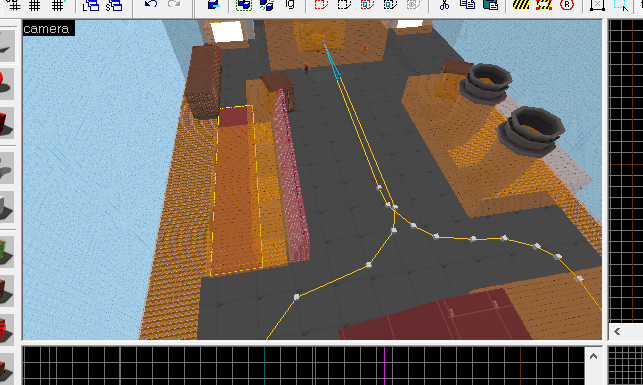
Task: Open the camera view type label menu
Action: coord(46,29)
